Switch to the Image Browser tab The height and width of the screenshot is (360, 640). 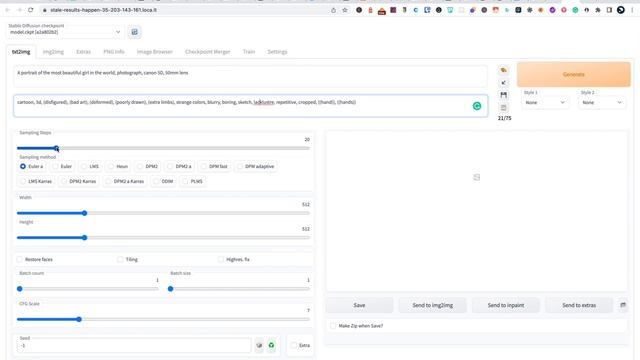click(154, 52)
